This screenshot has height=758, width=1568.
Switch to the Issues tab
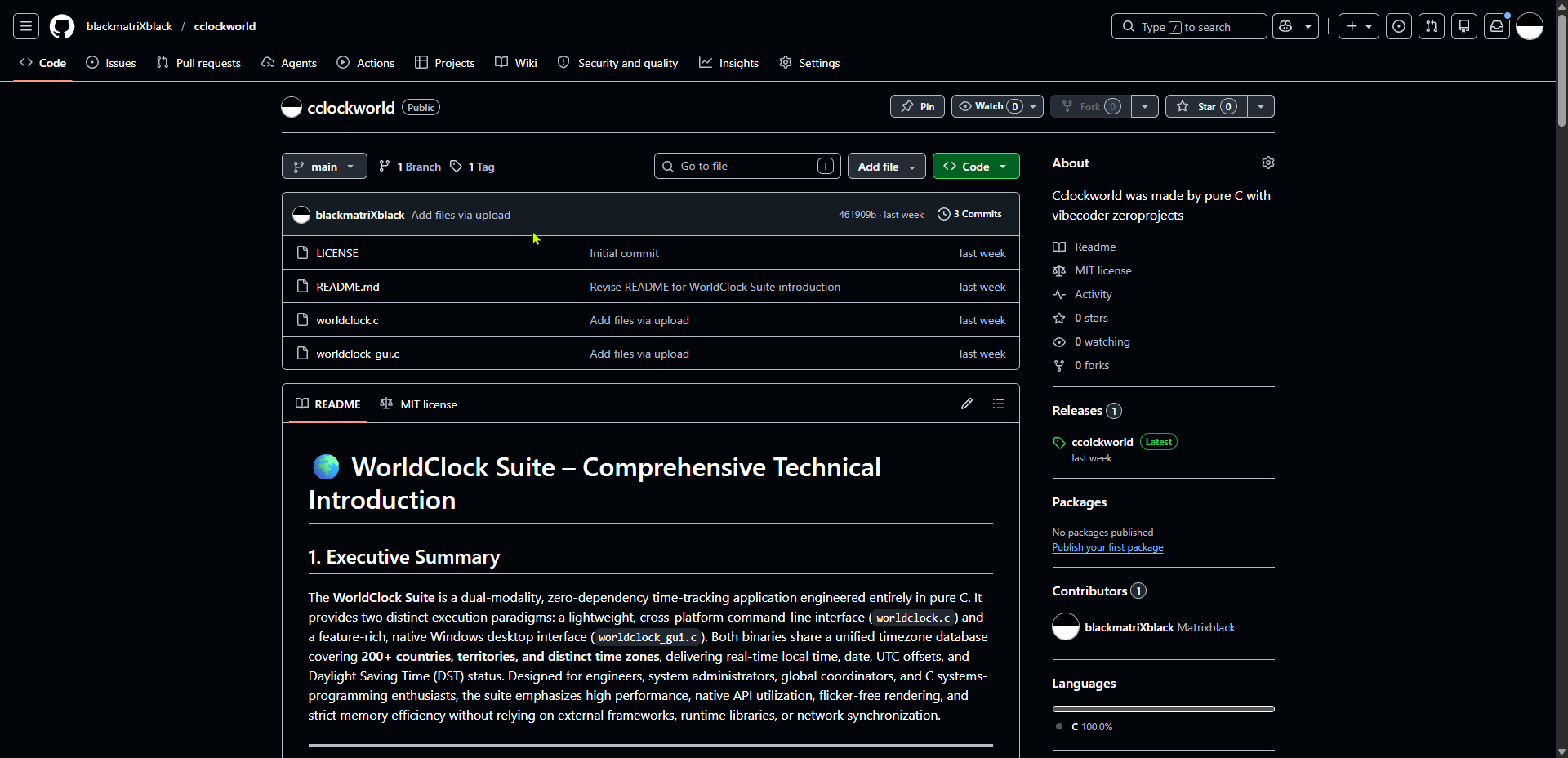point(111,63)
